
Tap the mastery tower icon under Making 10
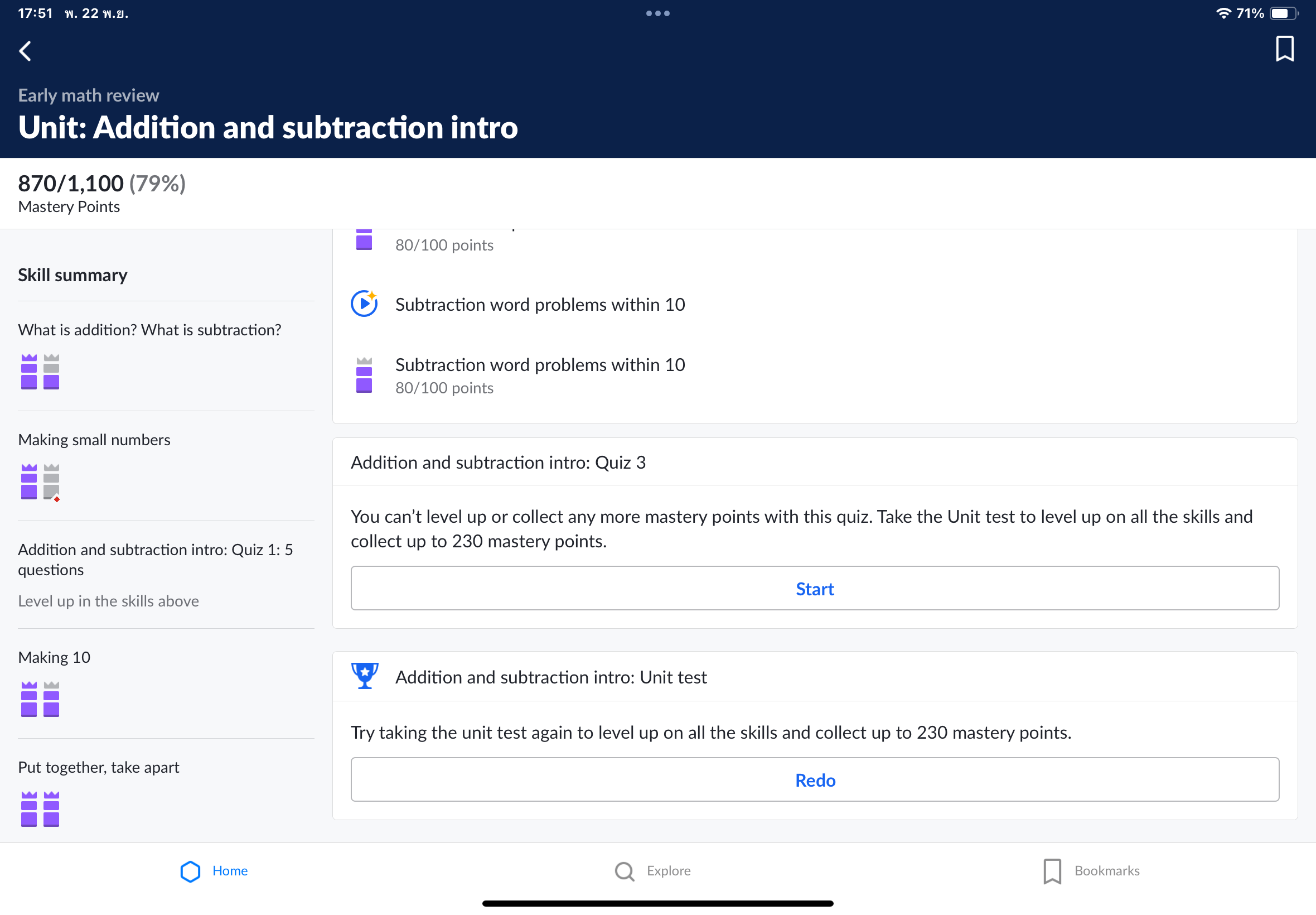tap(40, 699)
